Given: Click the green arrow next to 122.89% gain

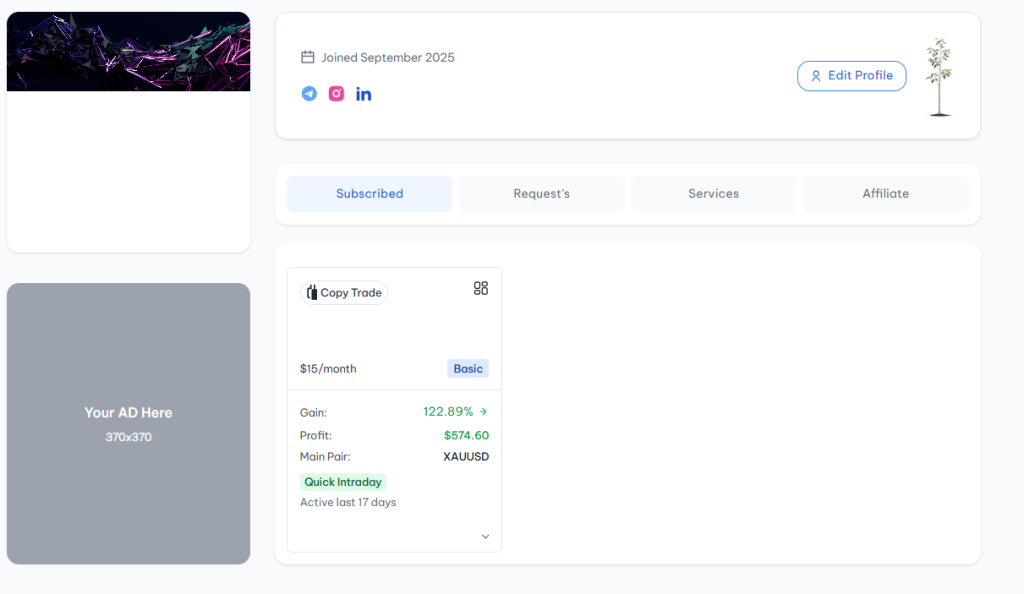Looking at the screenshot, I should 484,412.
